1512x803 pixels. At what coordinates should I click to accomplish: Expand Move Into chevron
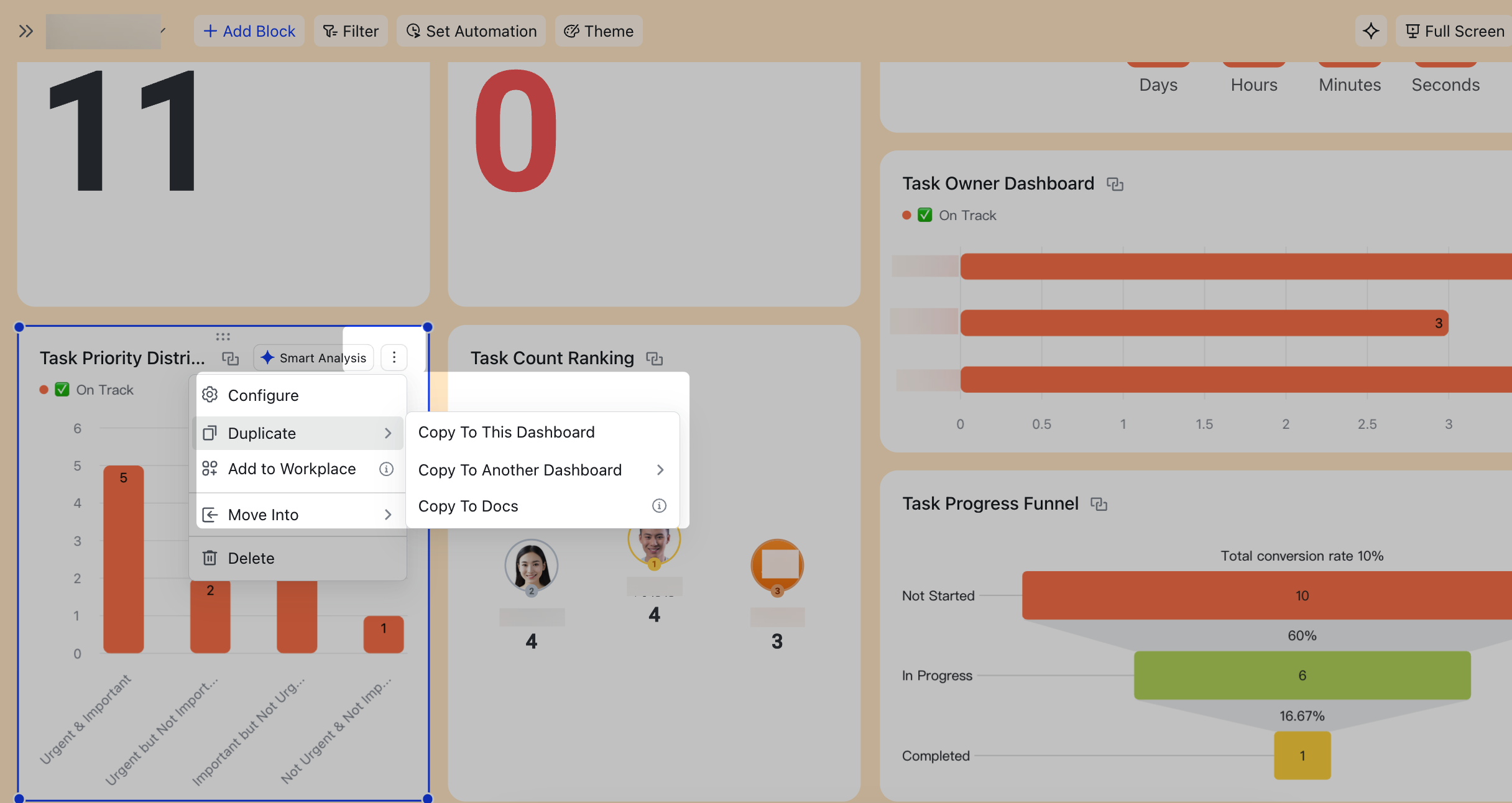click(x=388, y=515)
